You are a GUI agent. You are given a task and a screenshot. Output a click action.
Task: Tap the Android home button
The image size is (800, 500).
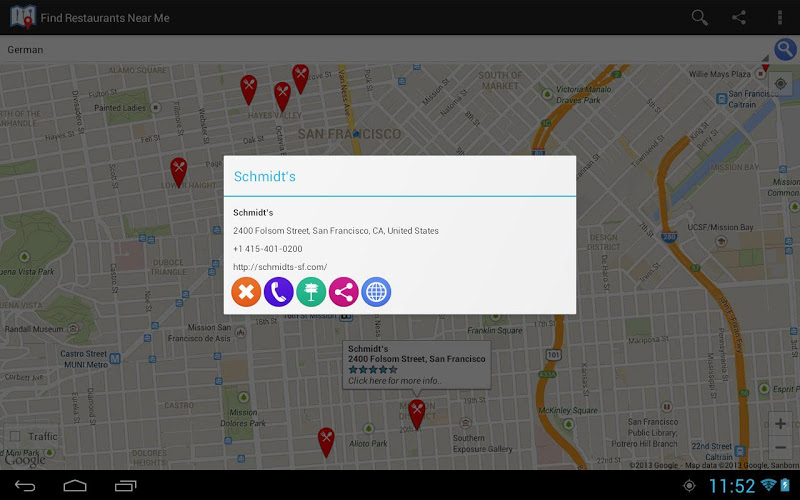coord(75,486)
